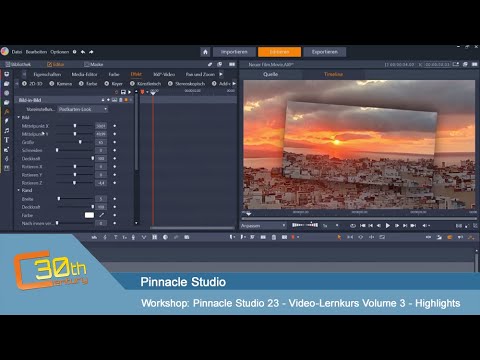
Task: Jump to the start of the preview
Action: point(363,226)
